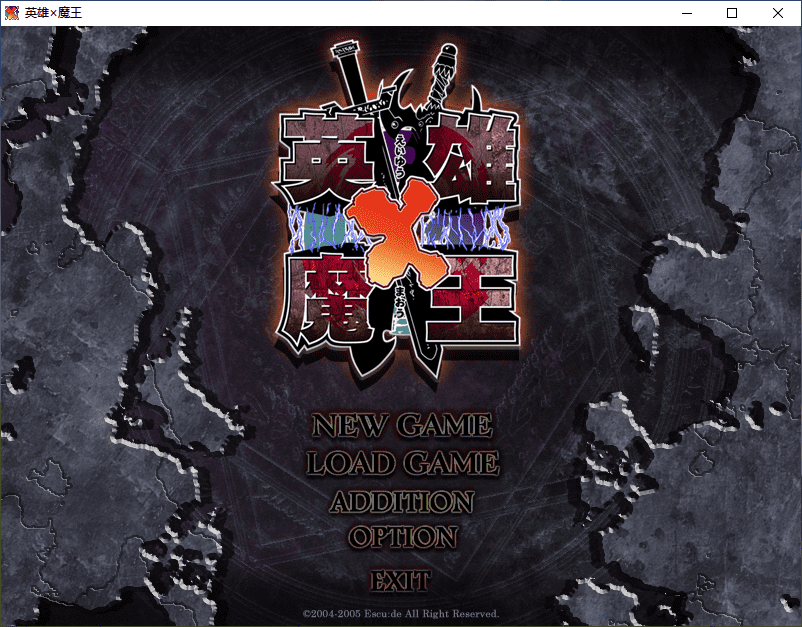Viewport: 802px width, 627px height.
Task: Click the 雄 kanji in the logo
Action: tap(473, 158)
